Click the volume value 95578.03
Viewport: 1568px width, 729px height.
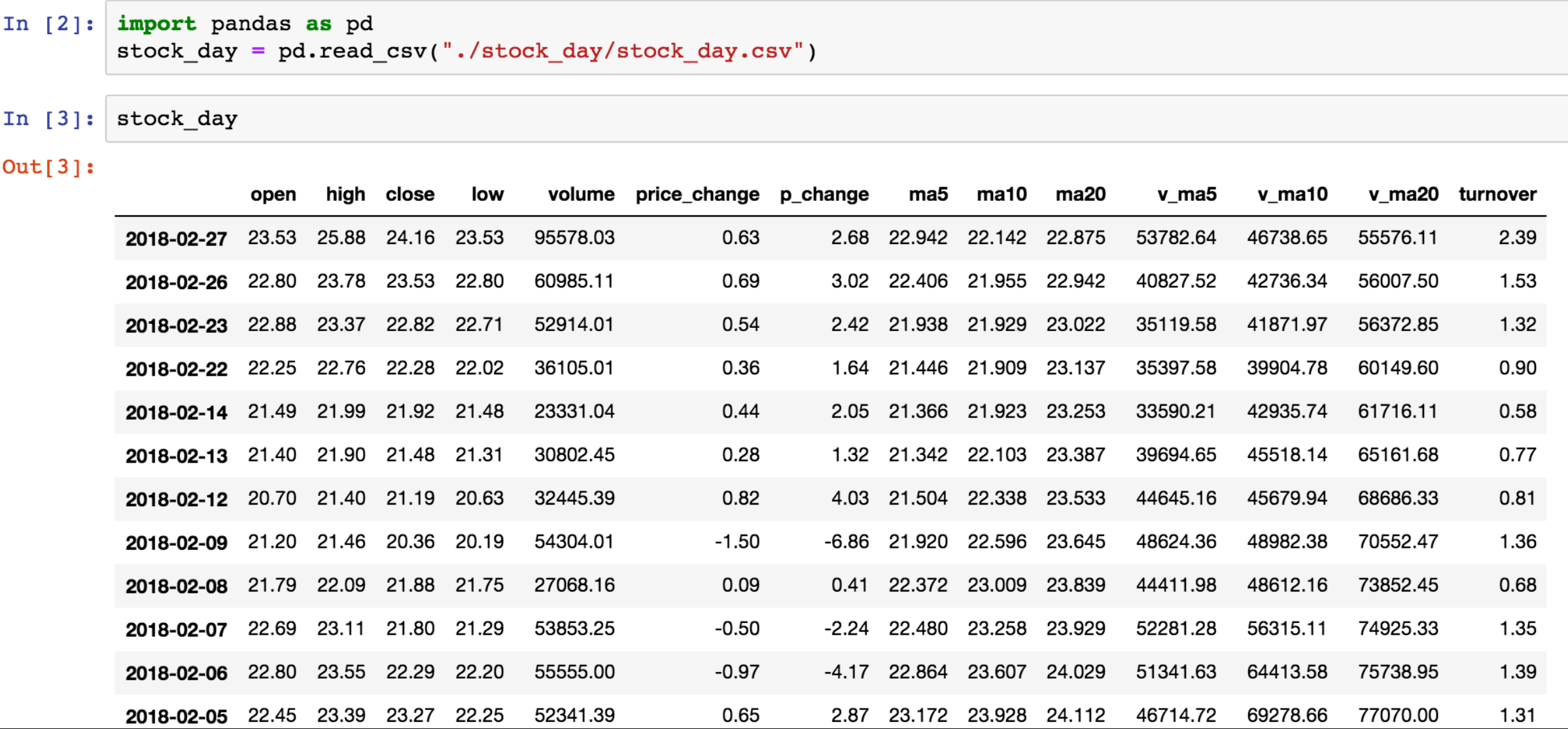point(574,237)
